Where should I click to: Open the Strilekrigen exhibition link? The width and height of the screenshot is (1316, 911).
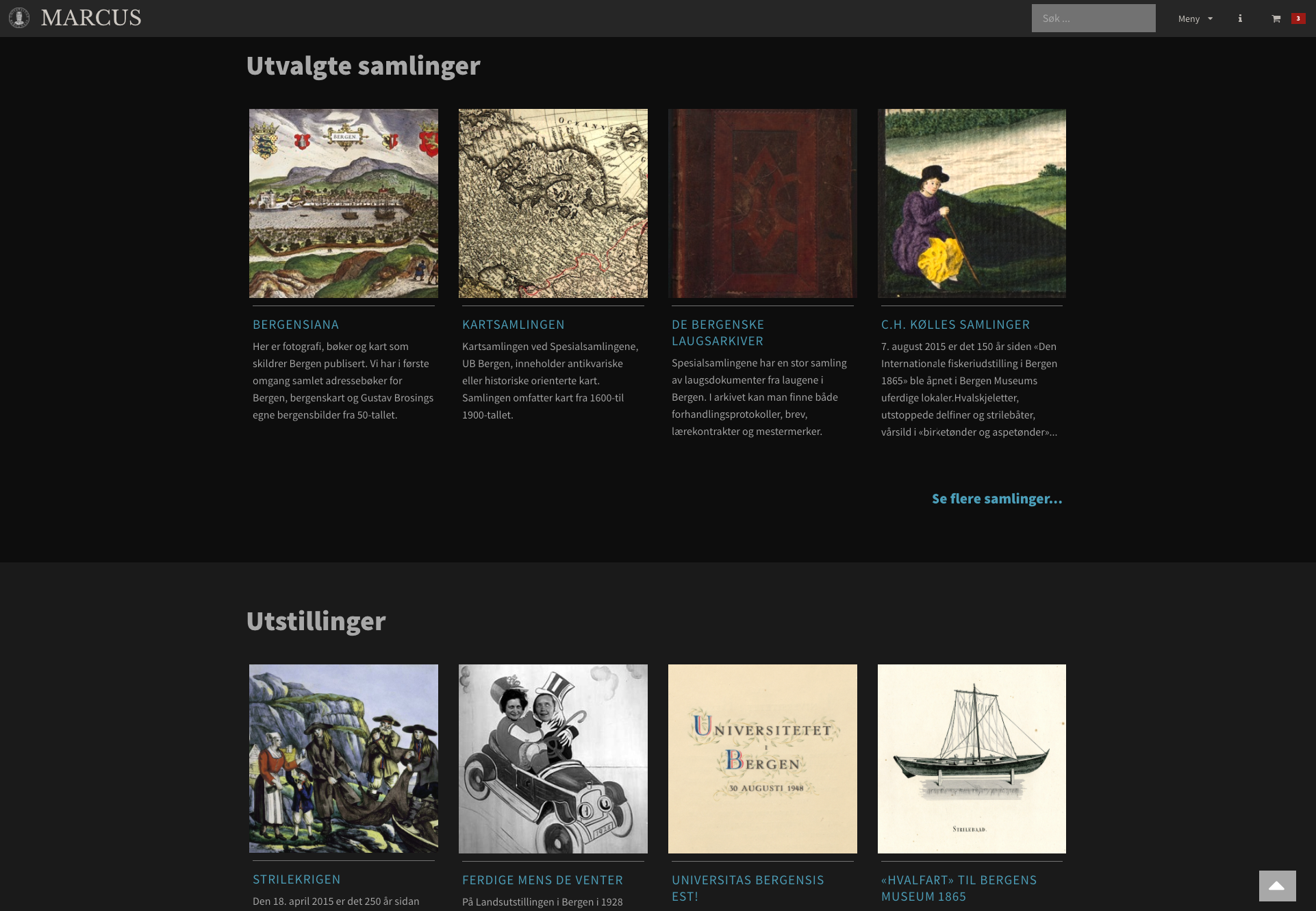pyautogui.click(x=296, y=879)
